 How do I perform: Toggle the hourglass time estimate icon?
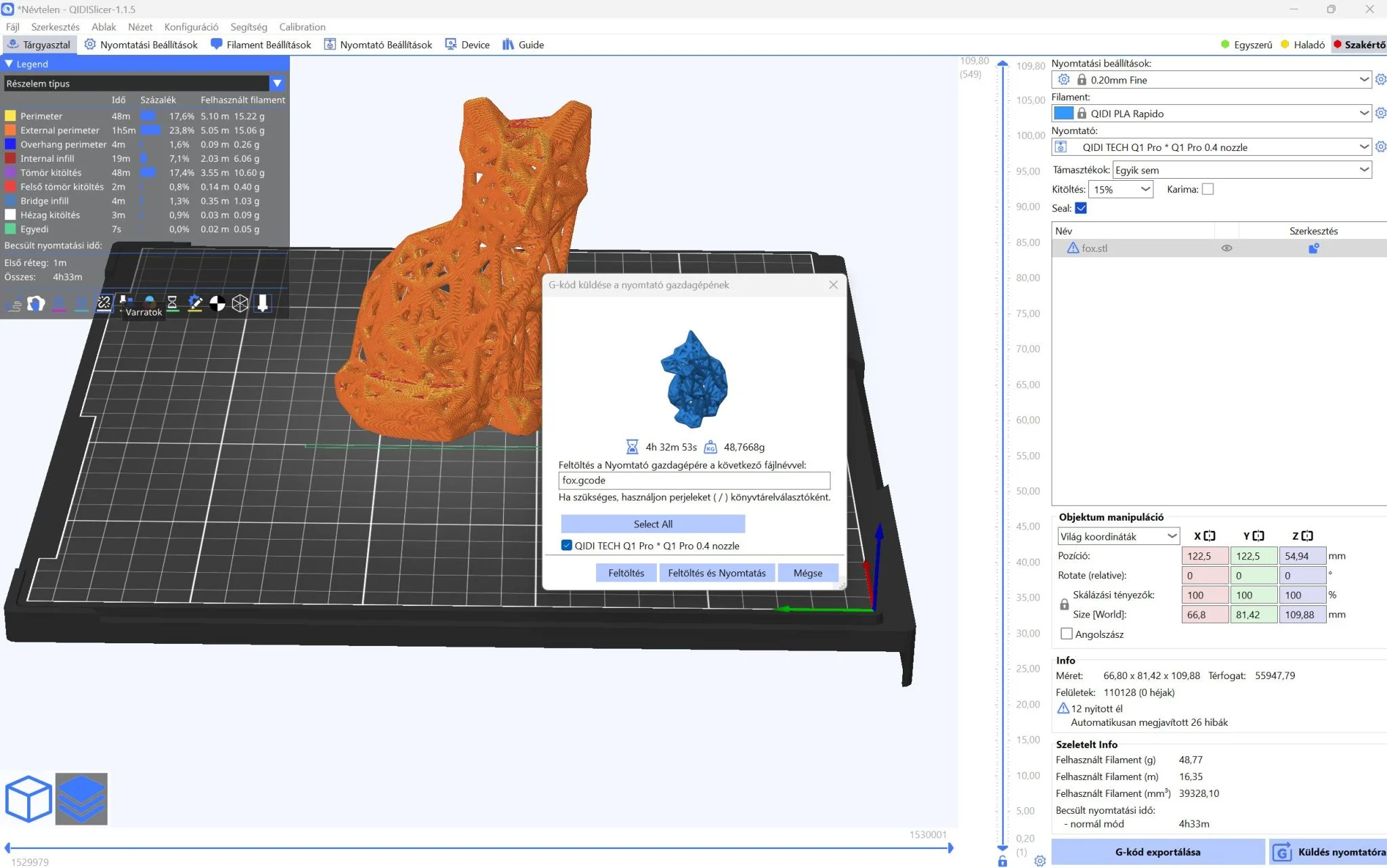[172, 303]
